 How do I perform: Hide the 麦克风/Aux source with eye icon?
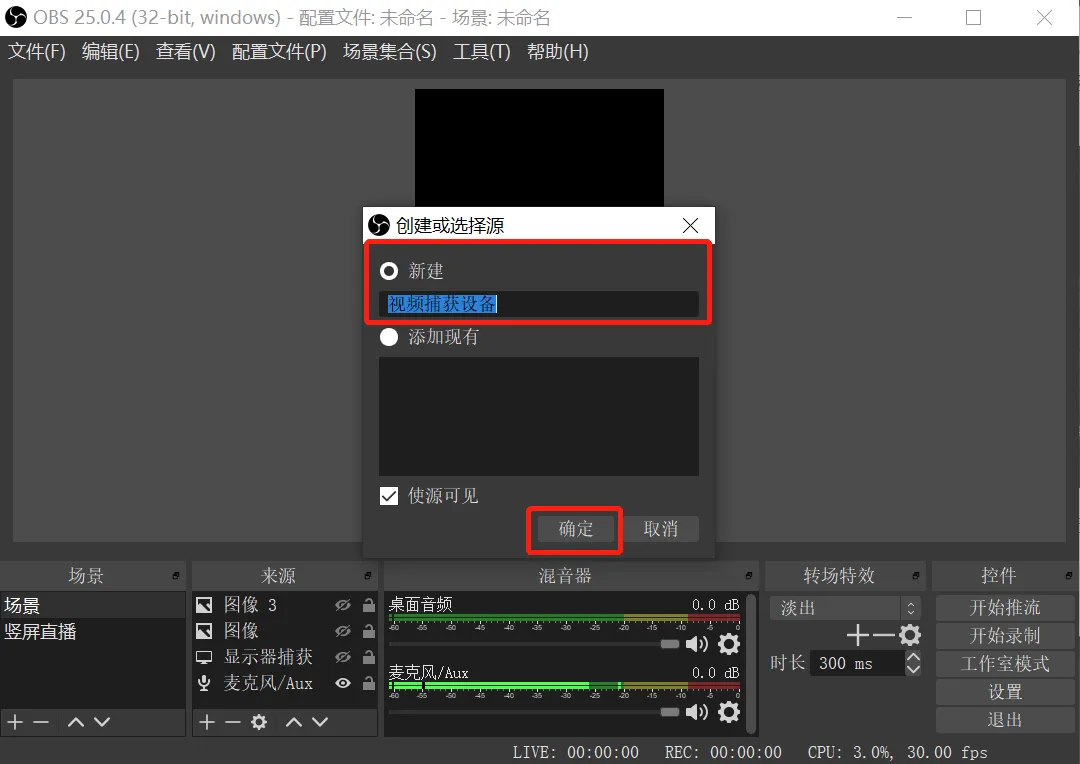click(342, 683)
